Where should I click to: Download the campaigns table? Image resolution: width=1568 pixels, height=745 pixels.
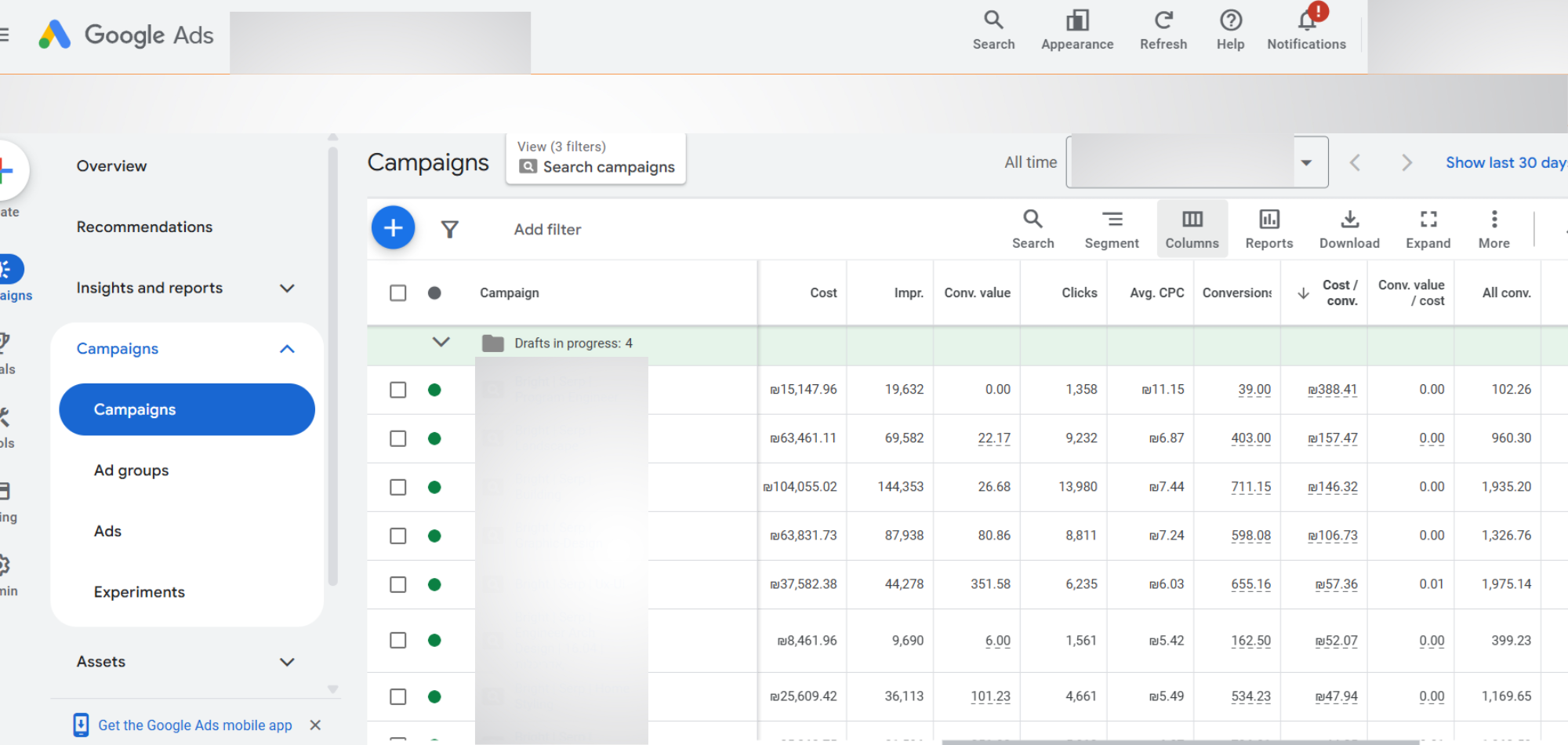point(1349,229)
